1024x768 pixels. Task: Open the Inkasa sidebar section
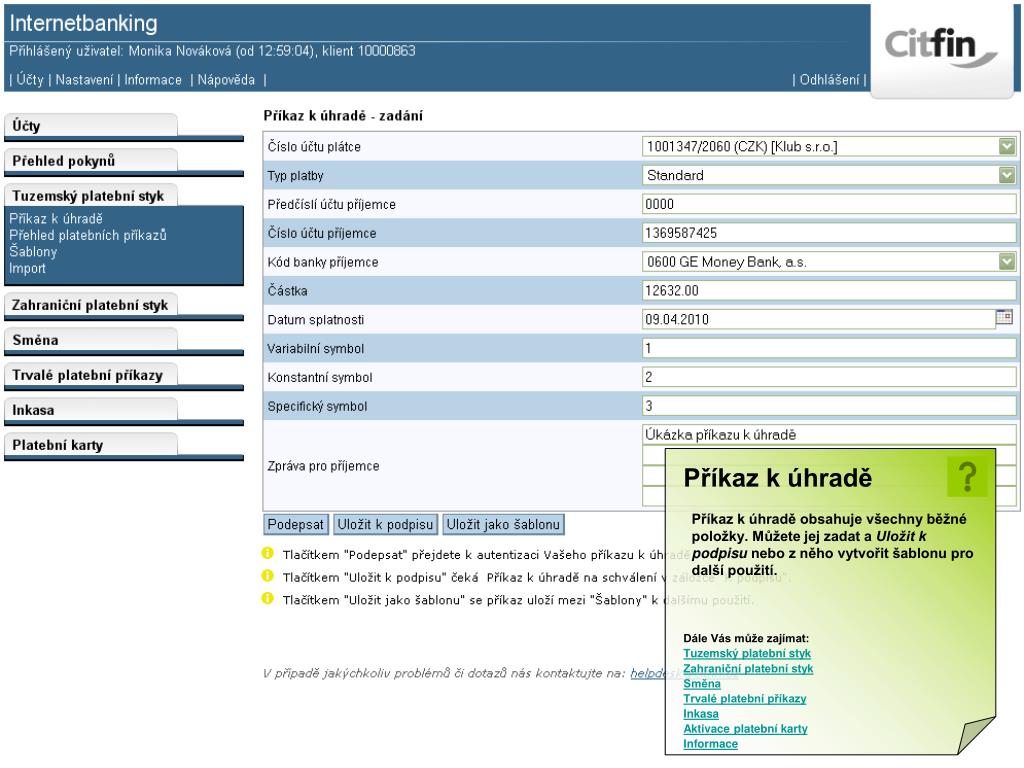click(91, 410)
